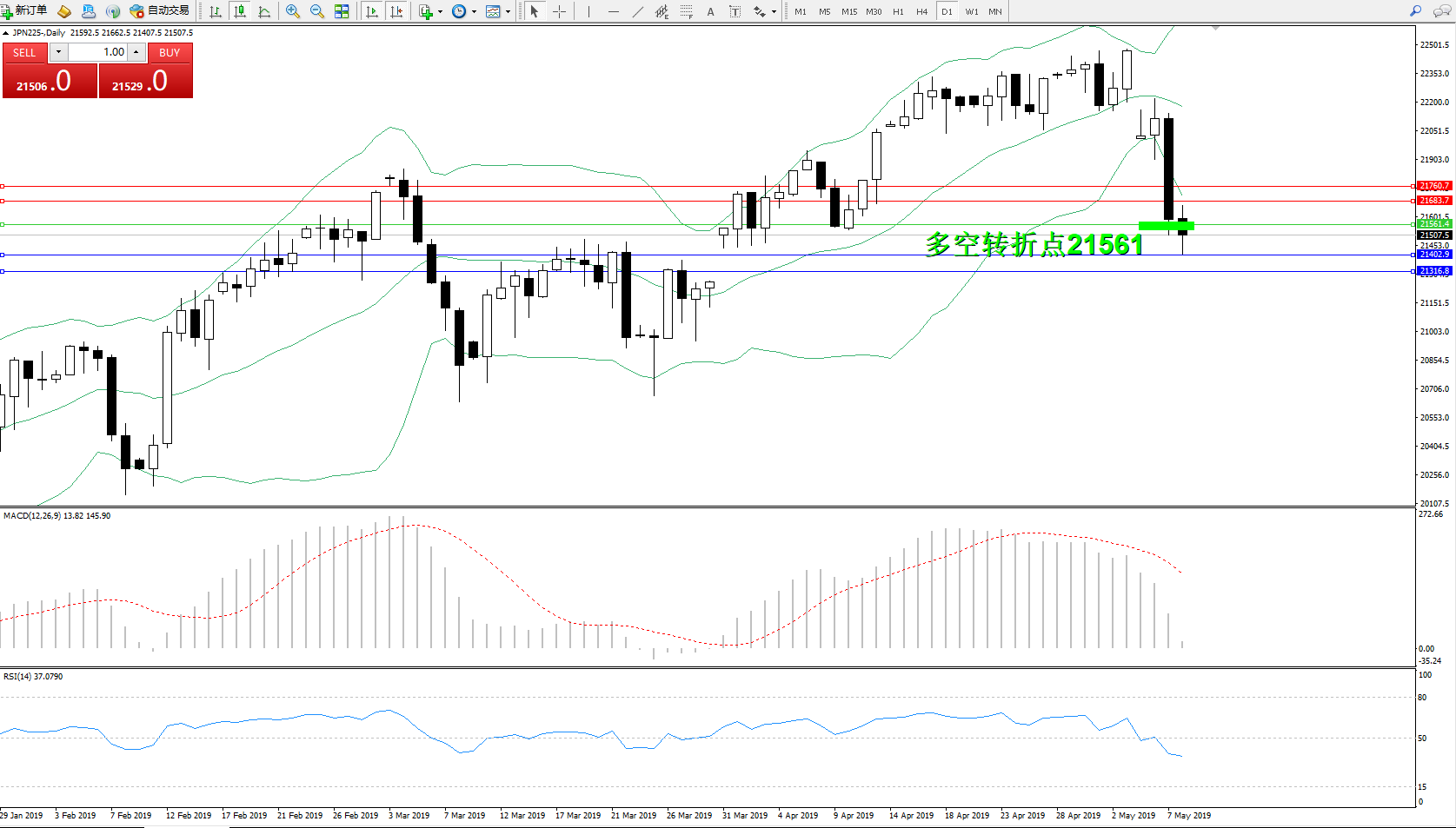Viewport: 1456px width, 828px height.
Task: Open the search magnifier in top right
Action: [x=1415, y=11]
